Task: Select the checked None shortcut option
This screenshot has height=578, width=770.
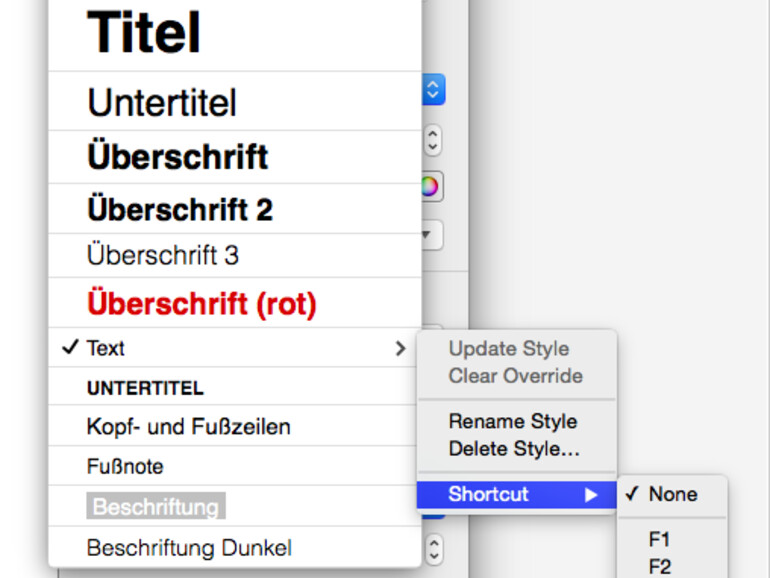Action: click(672, 494)
